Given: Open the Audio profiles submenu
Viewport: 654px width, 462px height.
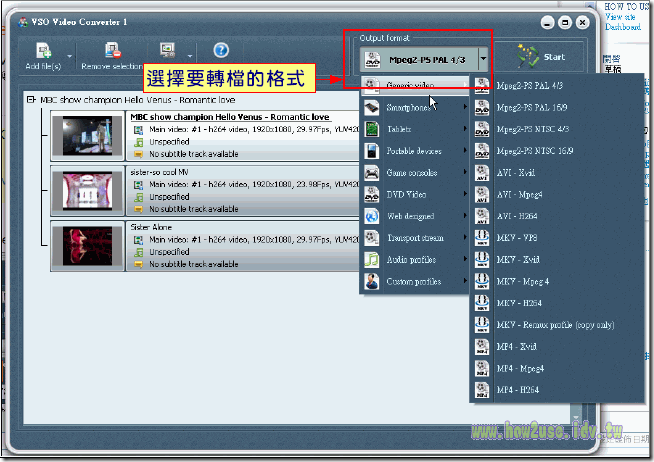Looking at the screenshot, I should [415, 259].
